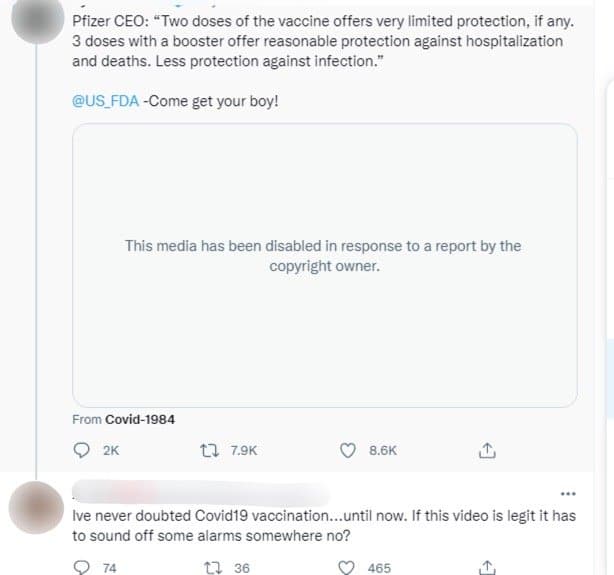
Task: Open the Covid-1984 source link
Action: tap(139, 419)
